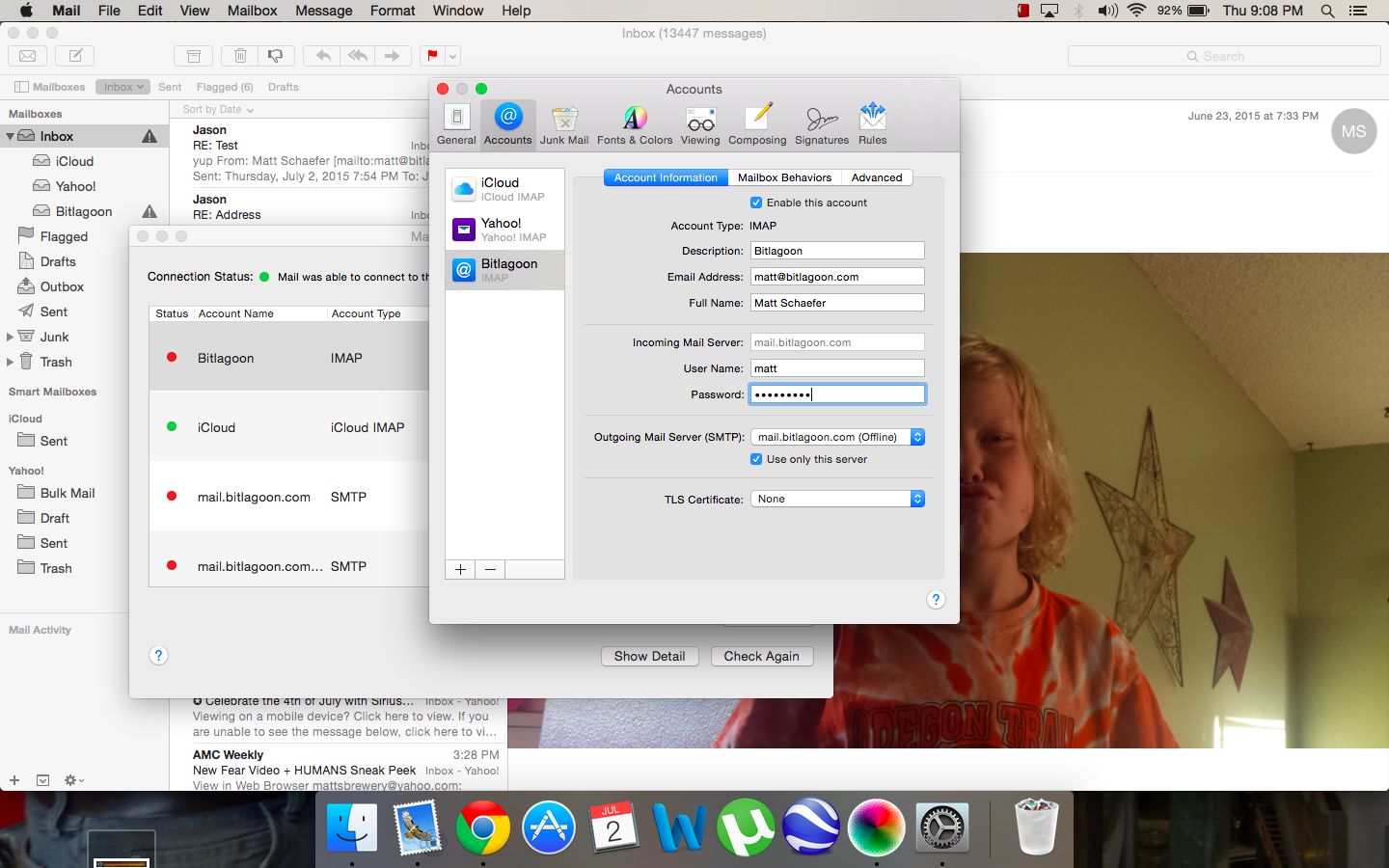Open Fonts & Colors preferences
The height and width of the screenshot is (868, 1389).
[635, 124]
